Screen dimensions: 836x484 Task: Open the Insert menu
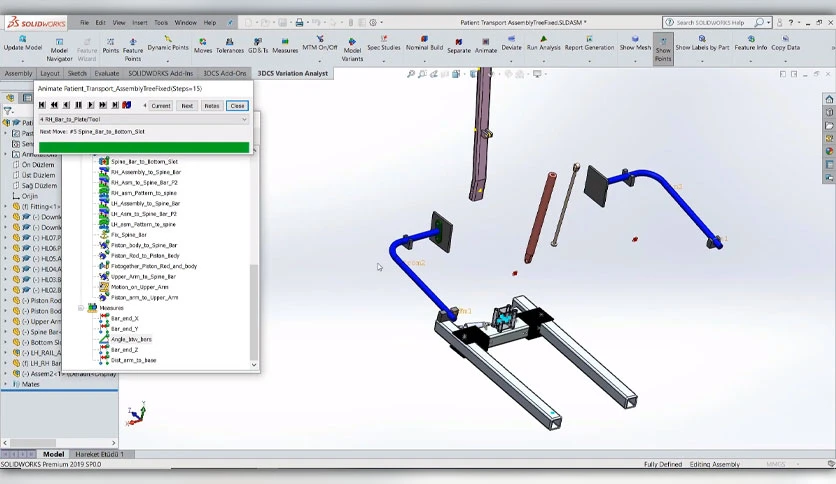pos(140,22)
